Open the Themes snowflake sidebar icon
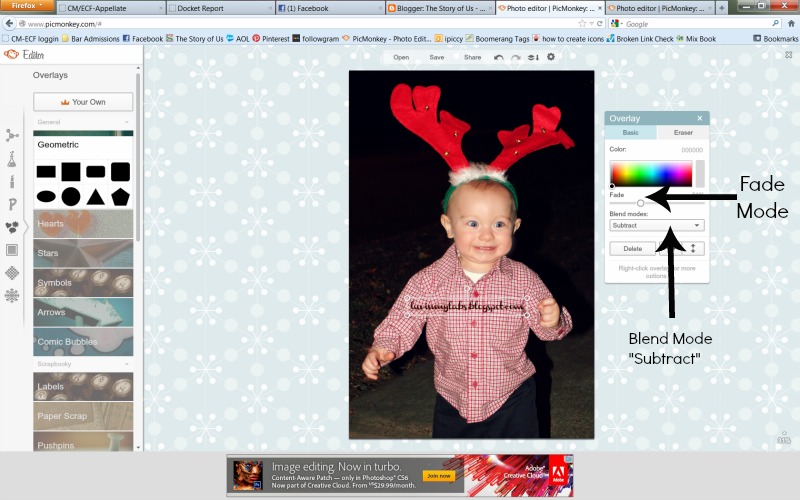Viewport: 800px width, 500px height. coord(12,295)
